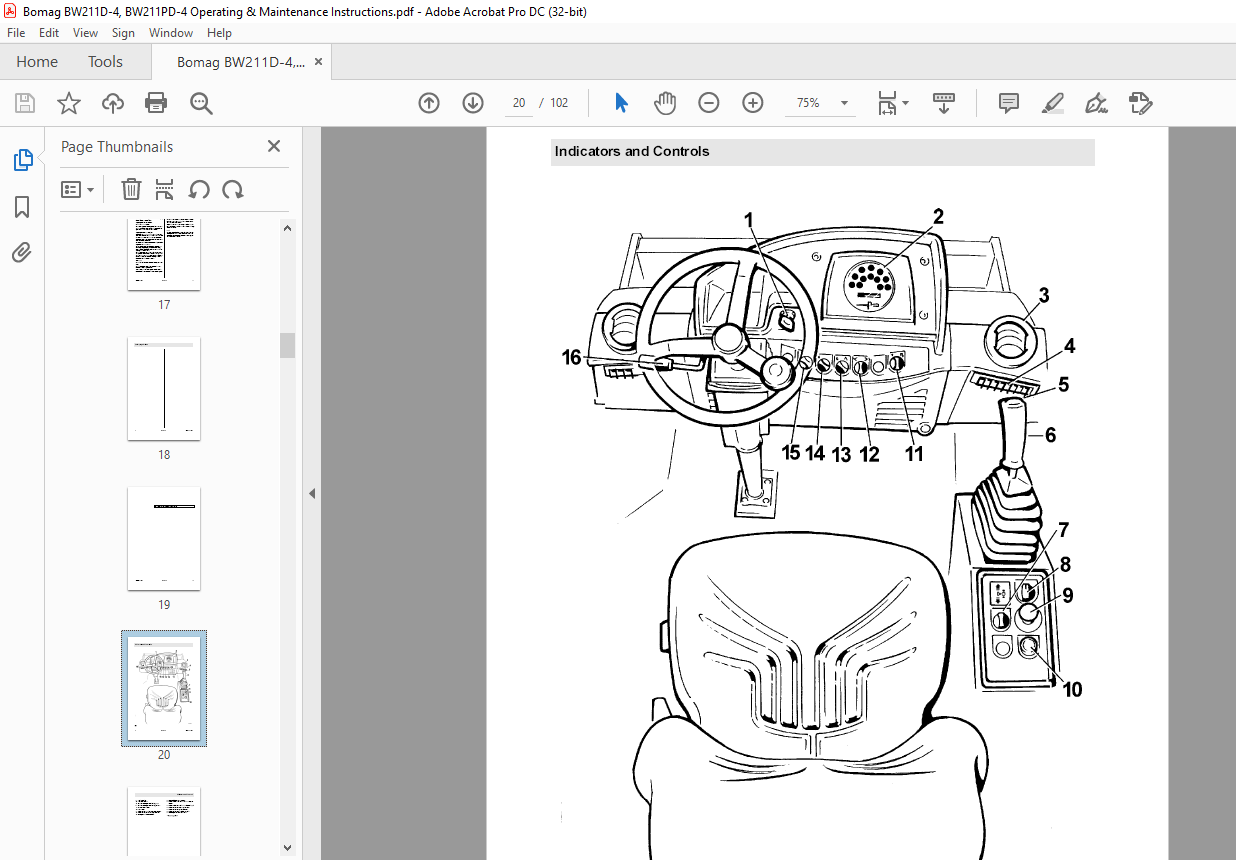Switch to the Home tab
Image resolution: width=1236 pixels, height=860 pixels.
37,62
